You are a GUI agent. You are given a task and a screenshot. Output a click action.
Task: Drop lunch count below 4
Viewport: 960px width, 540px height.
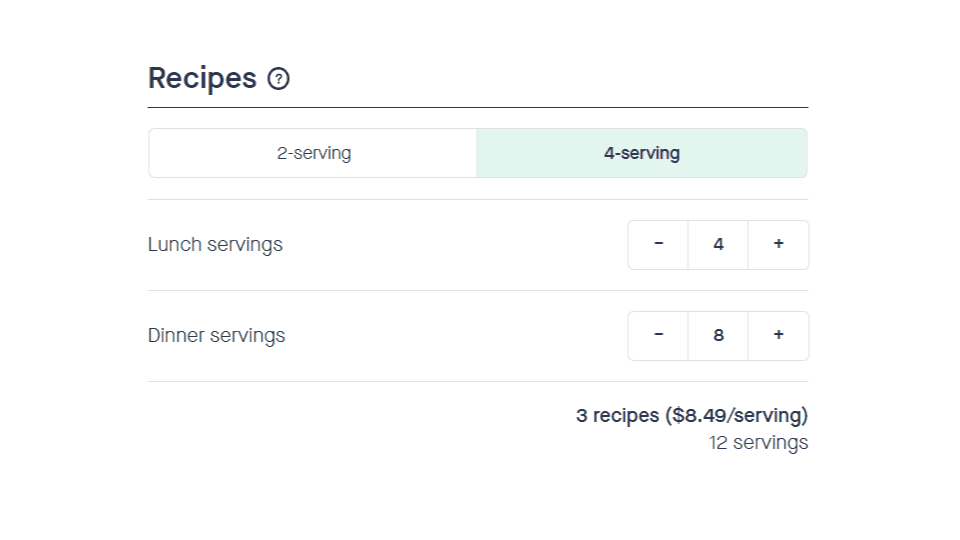tap(658, 244)
